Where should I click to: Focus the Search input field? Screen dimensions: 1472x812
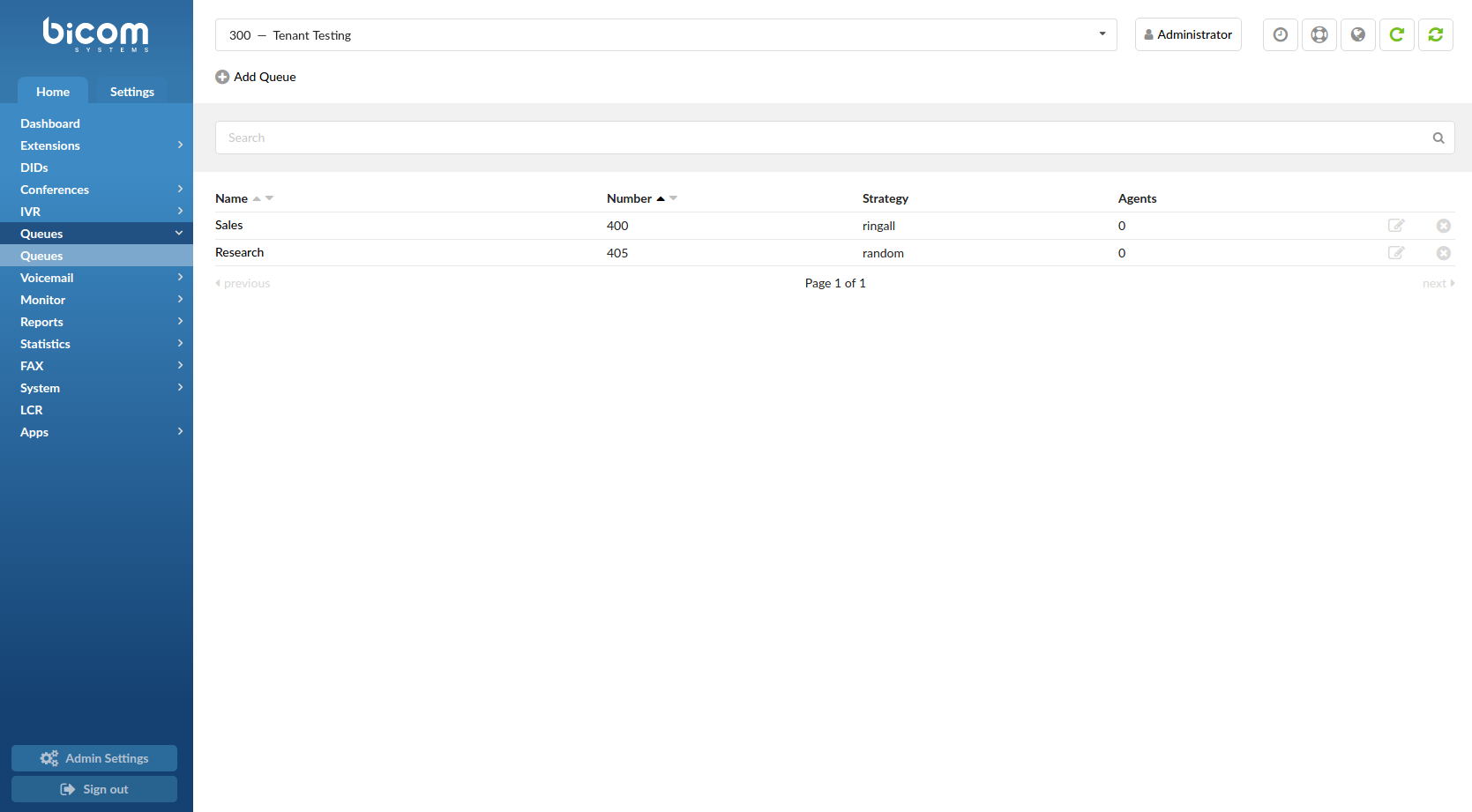(x=834, y=138)
